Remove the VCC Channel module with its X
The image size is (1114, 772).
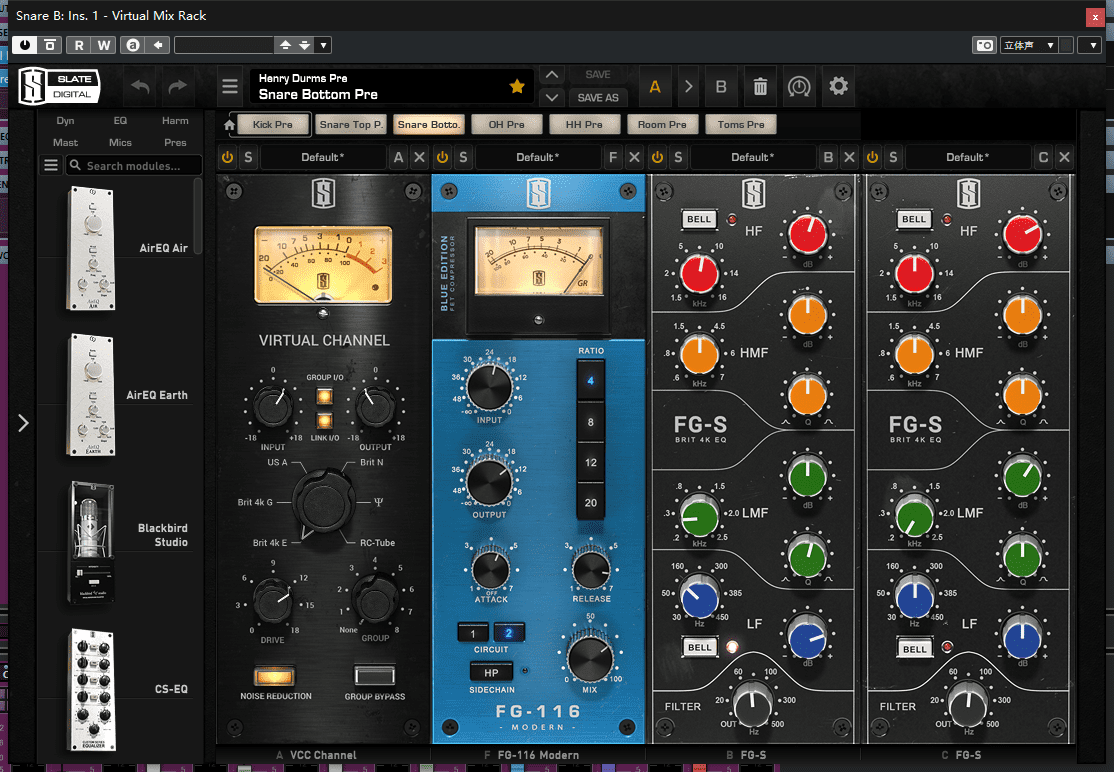(420, 157)
